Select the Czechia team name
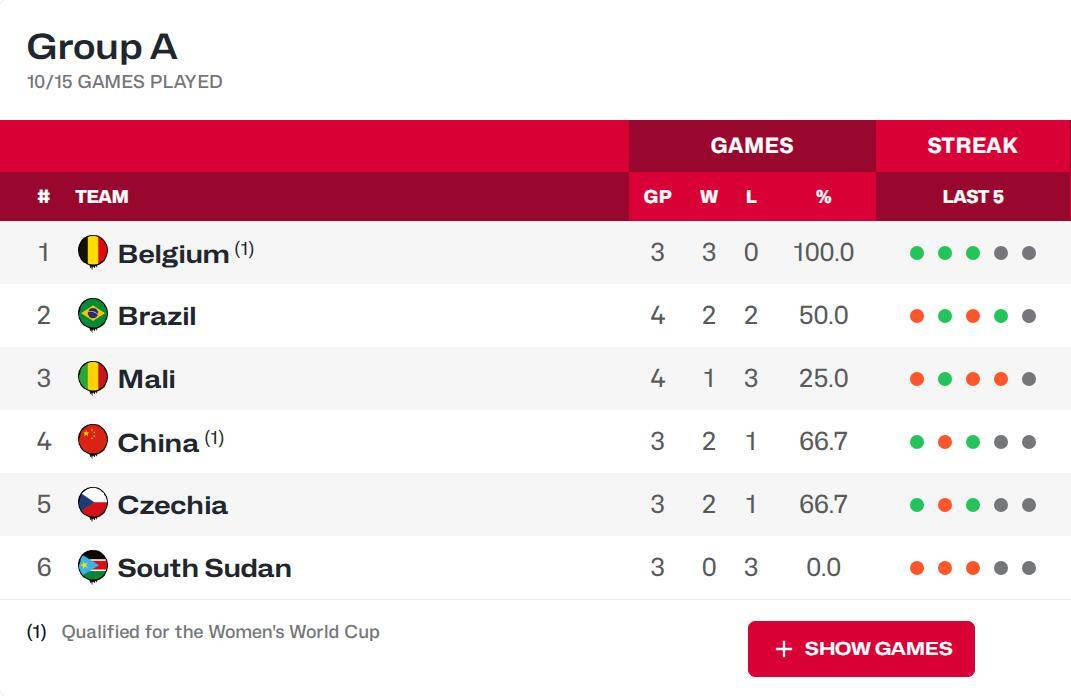1071x696 pixels. [x=172, y=505]
